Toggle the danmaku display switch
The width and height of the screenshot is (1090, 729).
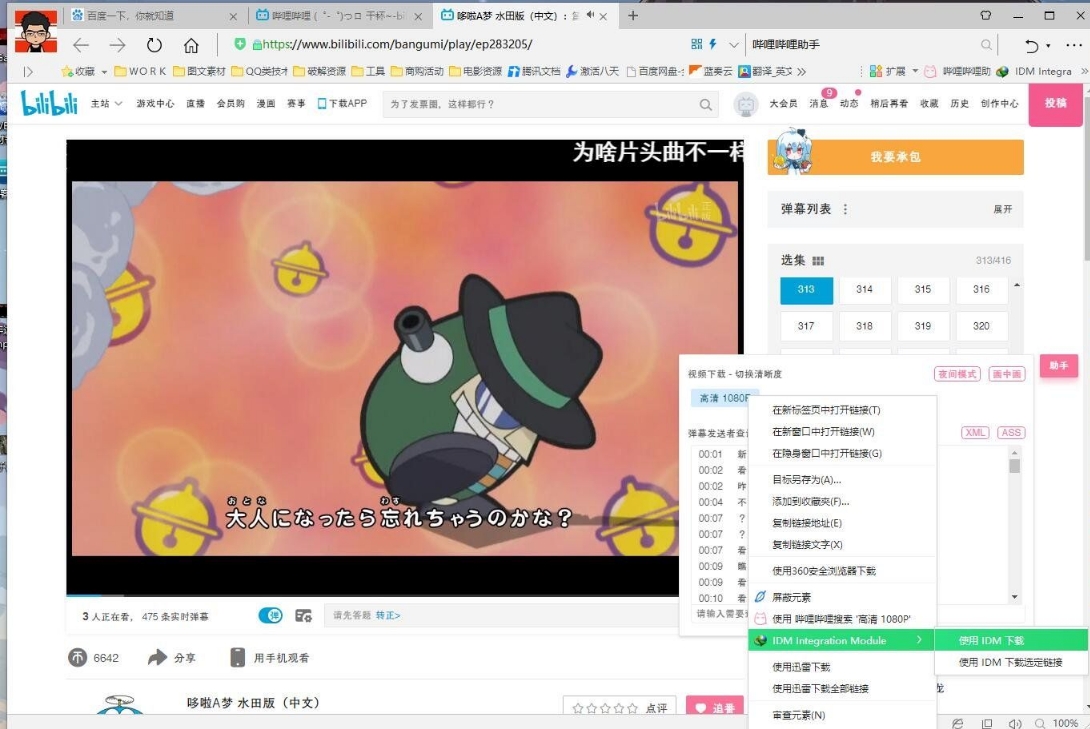pyautogui.click(x=270, y=615)
